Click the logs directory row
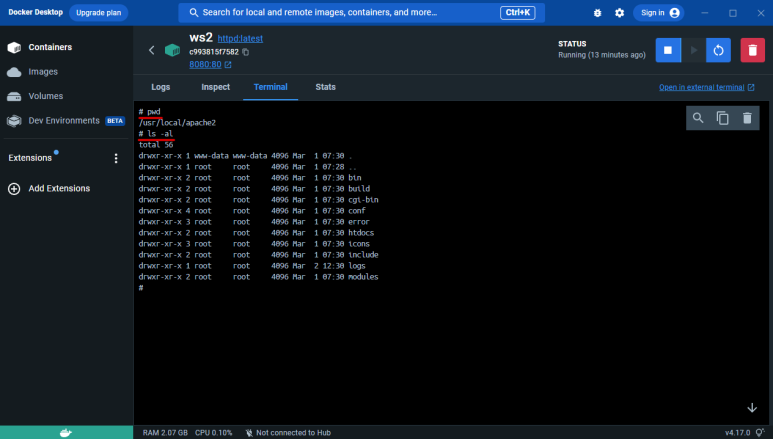This screenshot has width=773, height=439. point(252,266)
